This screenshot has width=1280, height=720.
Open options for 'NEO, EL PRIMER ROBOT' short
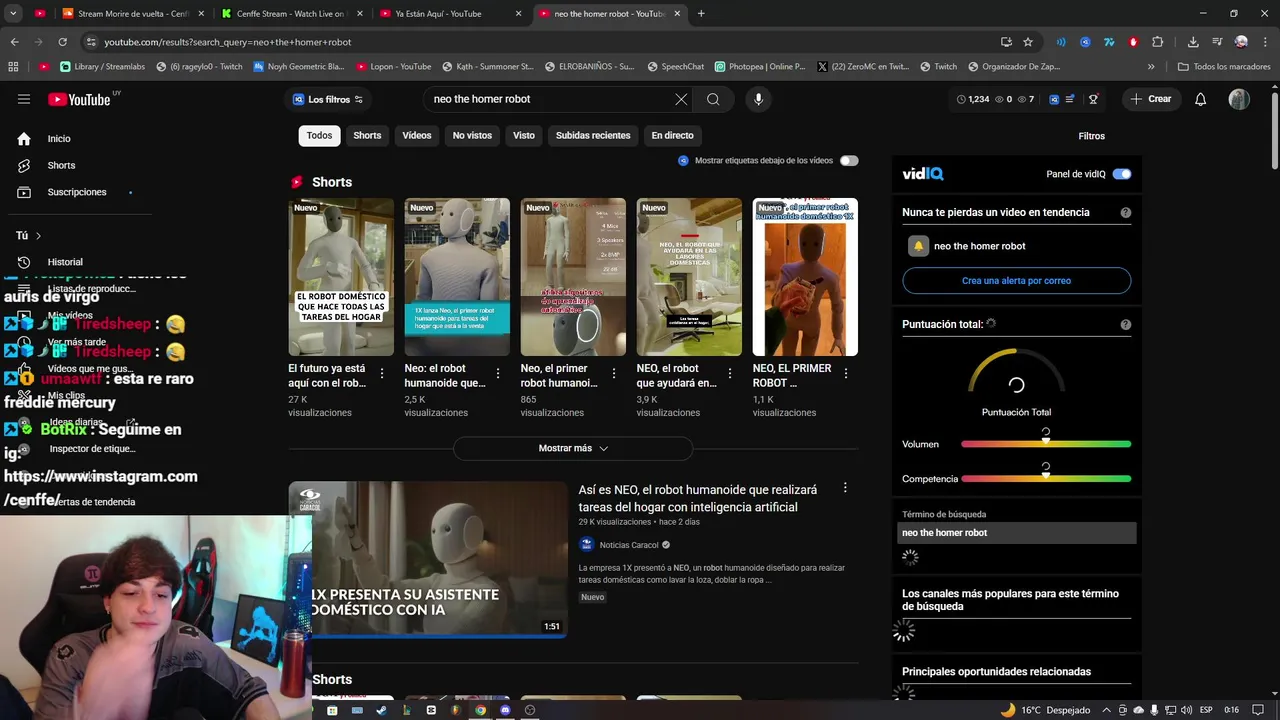click(x=846, y=374)
